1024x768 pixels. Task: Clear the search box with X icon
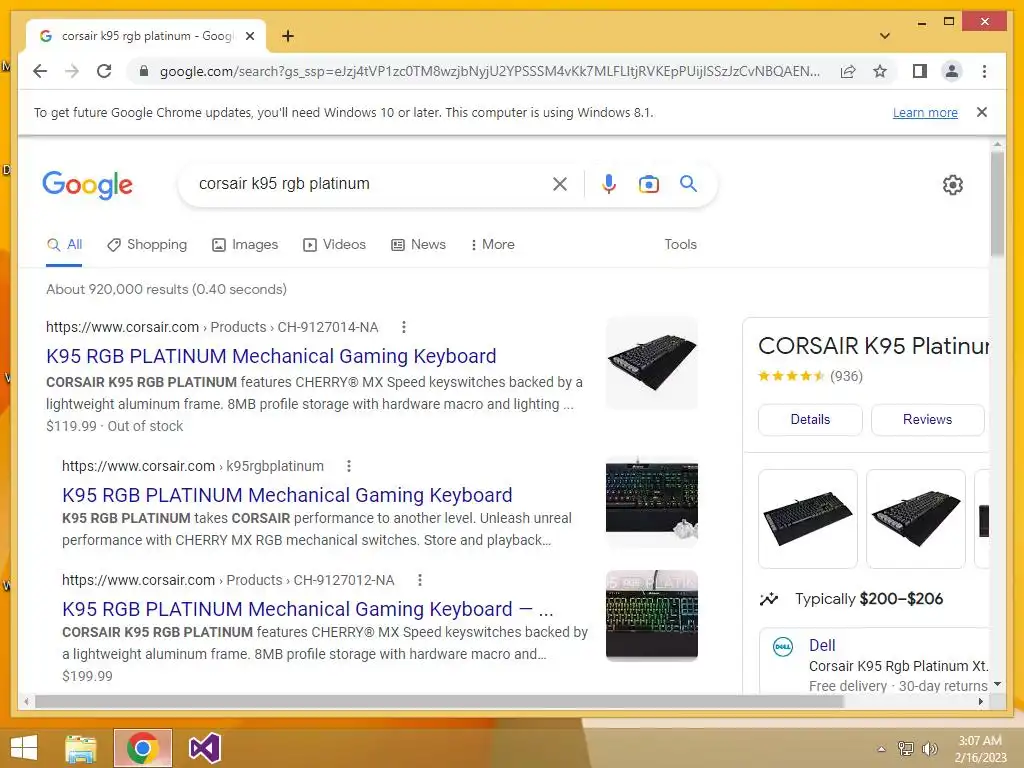560,184
